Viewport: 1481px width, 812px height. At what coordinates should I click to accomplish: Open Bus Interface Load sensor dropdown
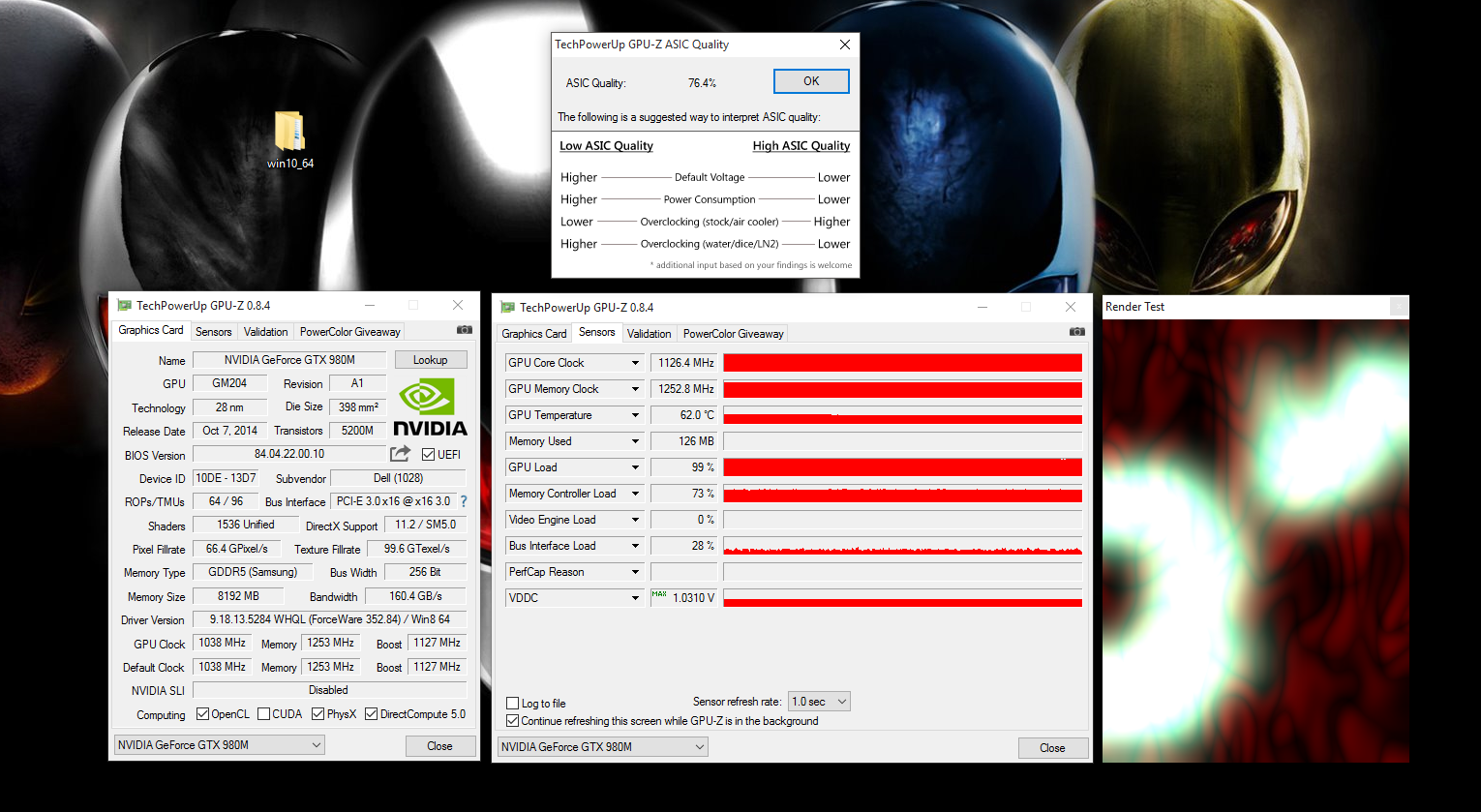635,546
